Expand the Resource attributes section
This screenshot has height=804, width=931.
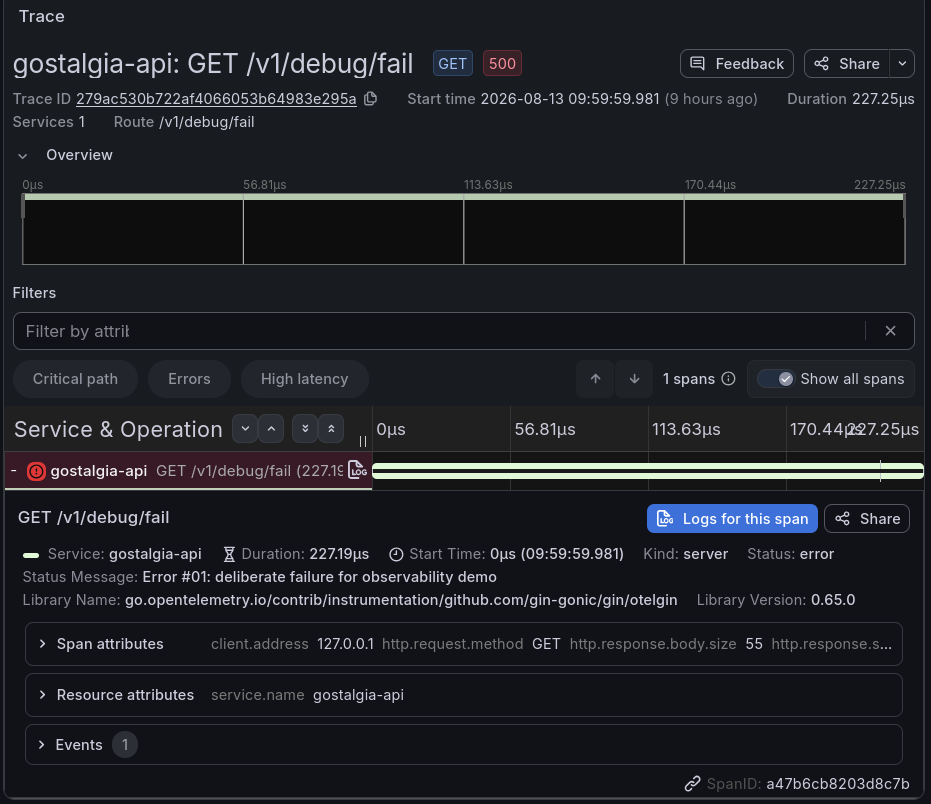464,695
